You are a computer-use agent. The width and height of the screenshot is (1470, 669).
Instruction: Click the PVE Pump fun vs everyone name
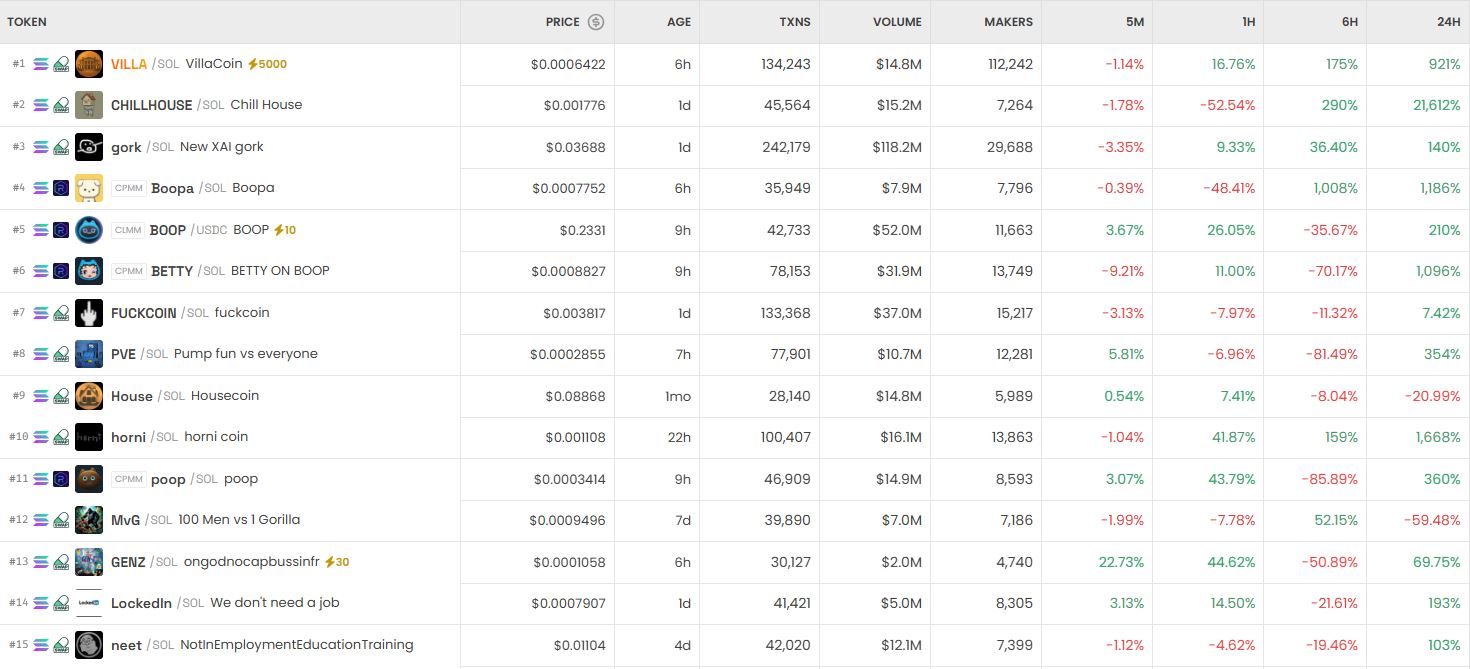(245, 354)
